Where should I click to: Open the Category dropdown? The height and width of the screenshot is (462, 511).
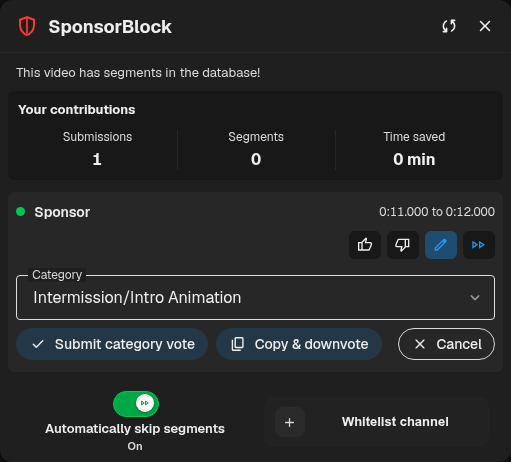pos(255,297)
